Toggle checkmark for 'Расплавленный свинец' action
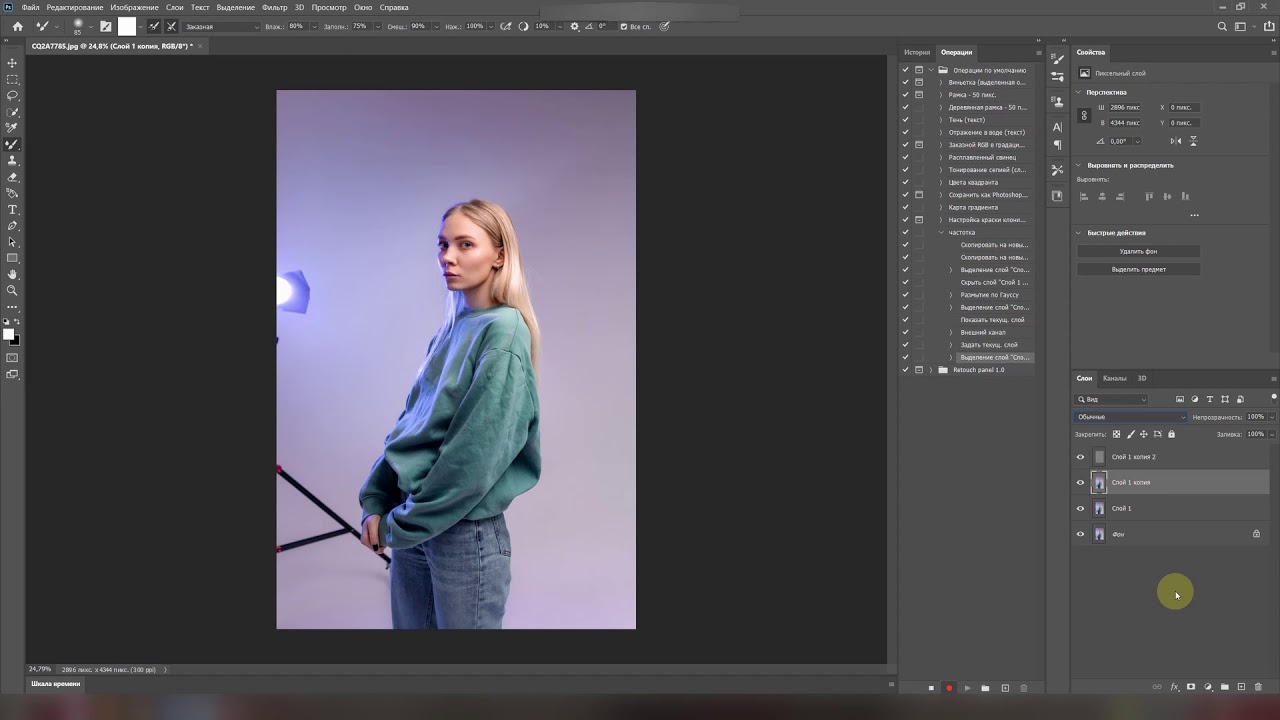 click(x=905, y=157)
